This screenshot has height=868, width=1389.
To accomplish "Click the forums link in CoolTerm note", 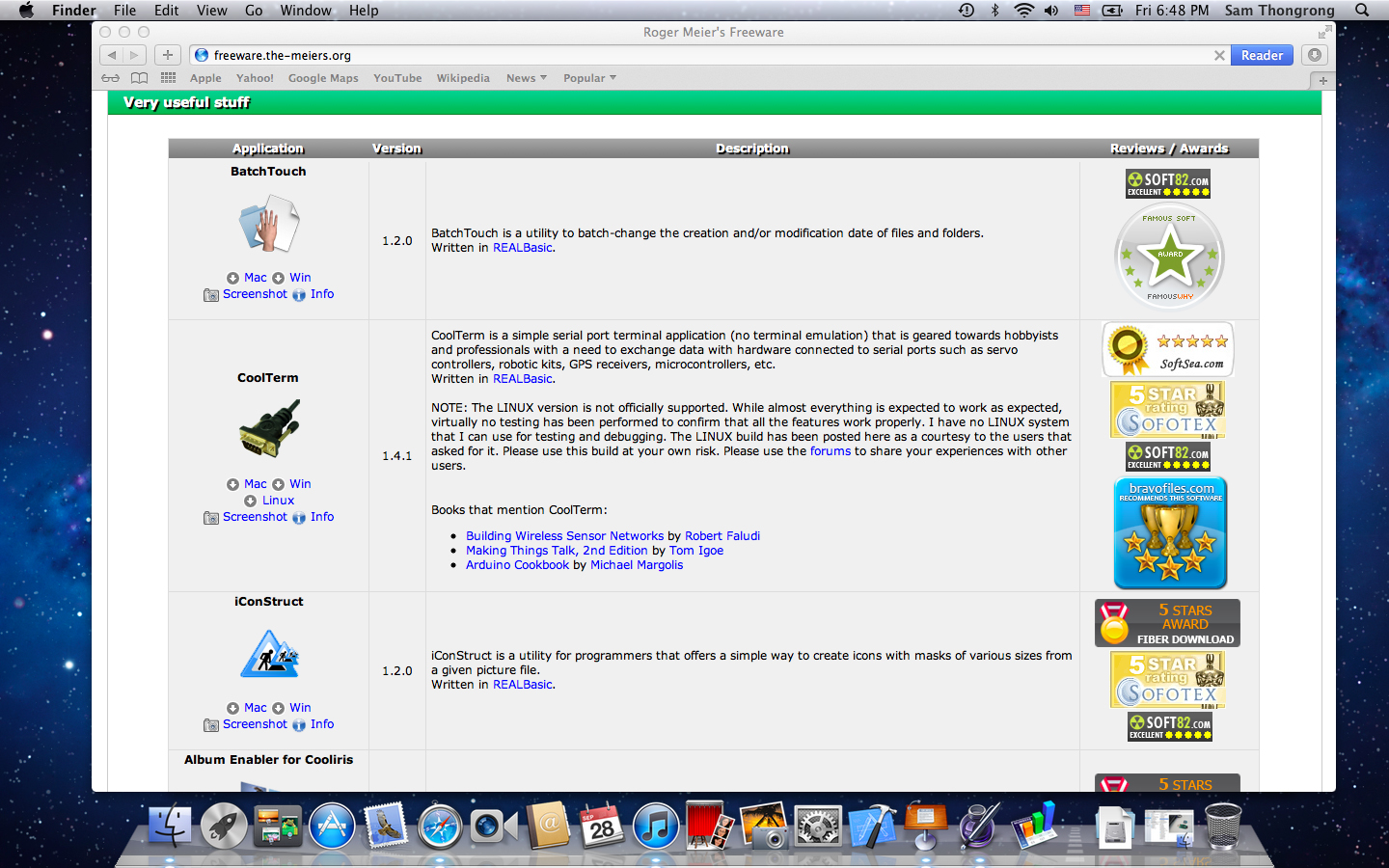I will coord(831,451).
